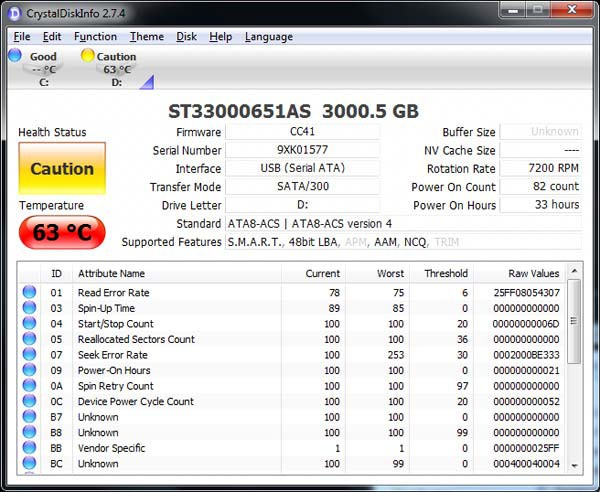Click the status orb for Vendor Specific
This screenshot has height=492, width=600.
[x=29, y=448]
